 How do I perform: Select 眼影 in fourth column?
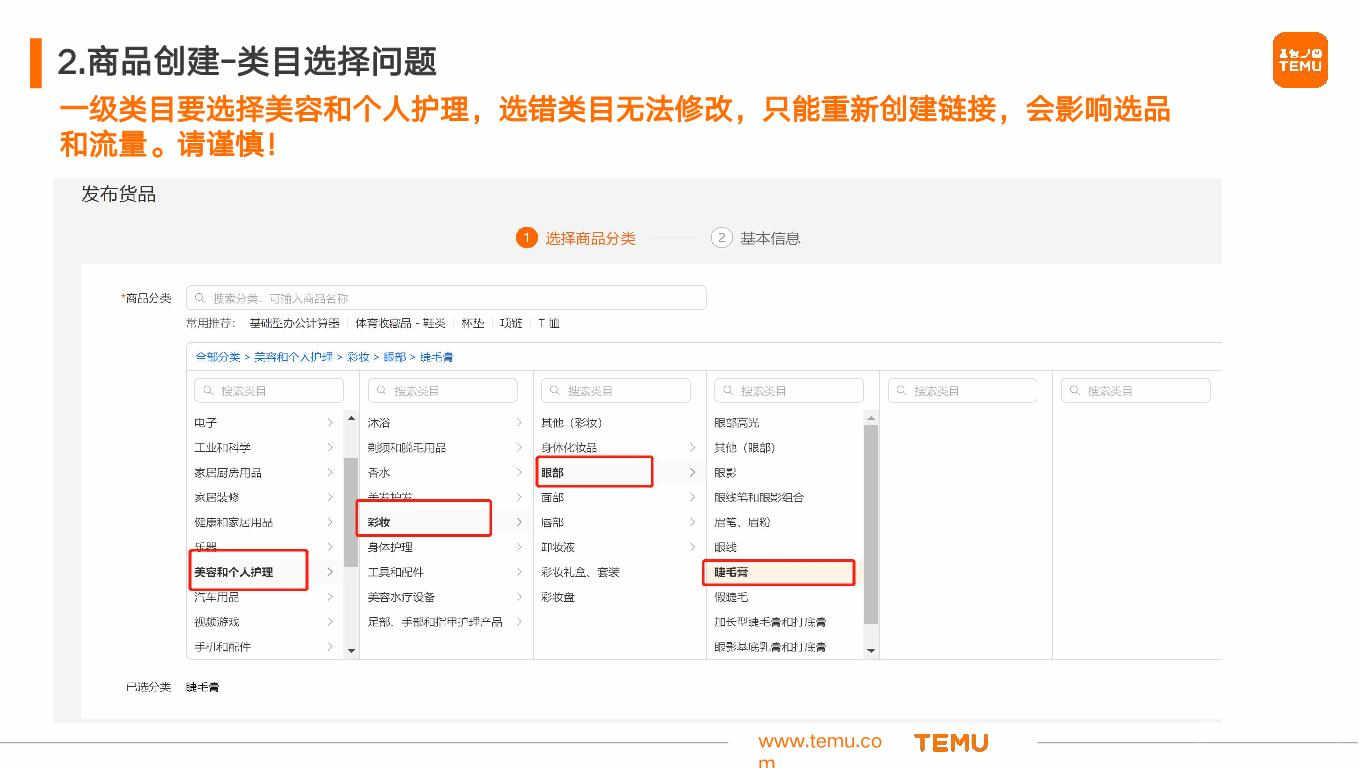pos(725,472)
